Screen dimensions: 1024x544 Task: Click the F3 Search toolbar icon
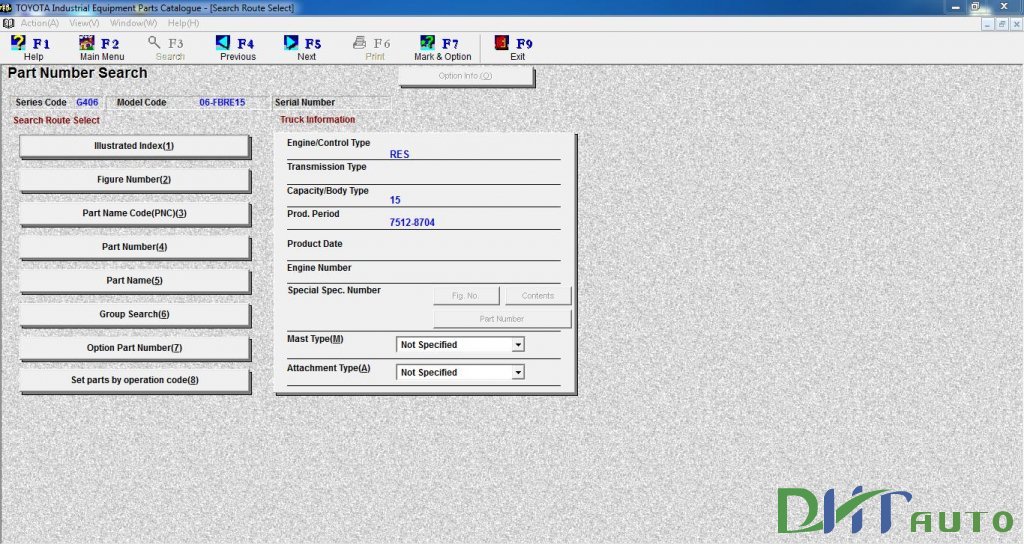169,48
